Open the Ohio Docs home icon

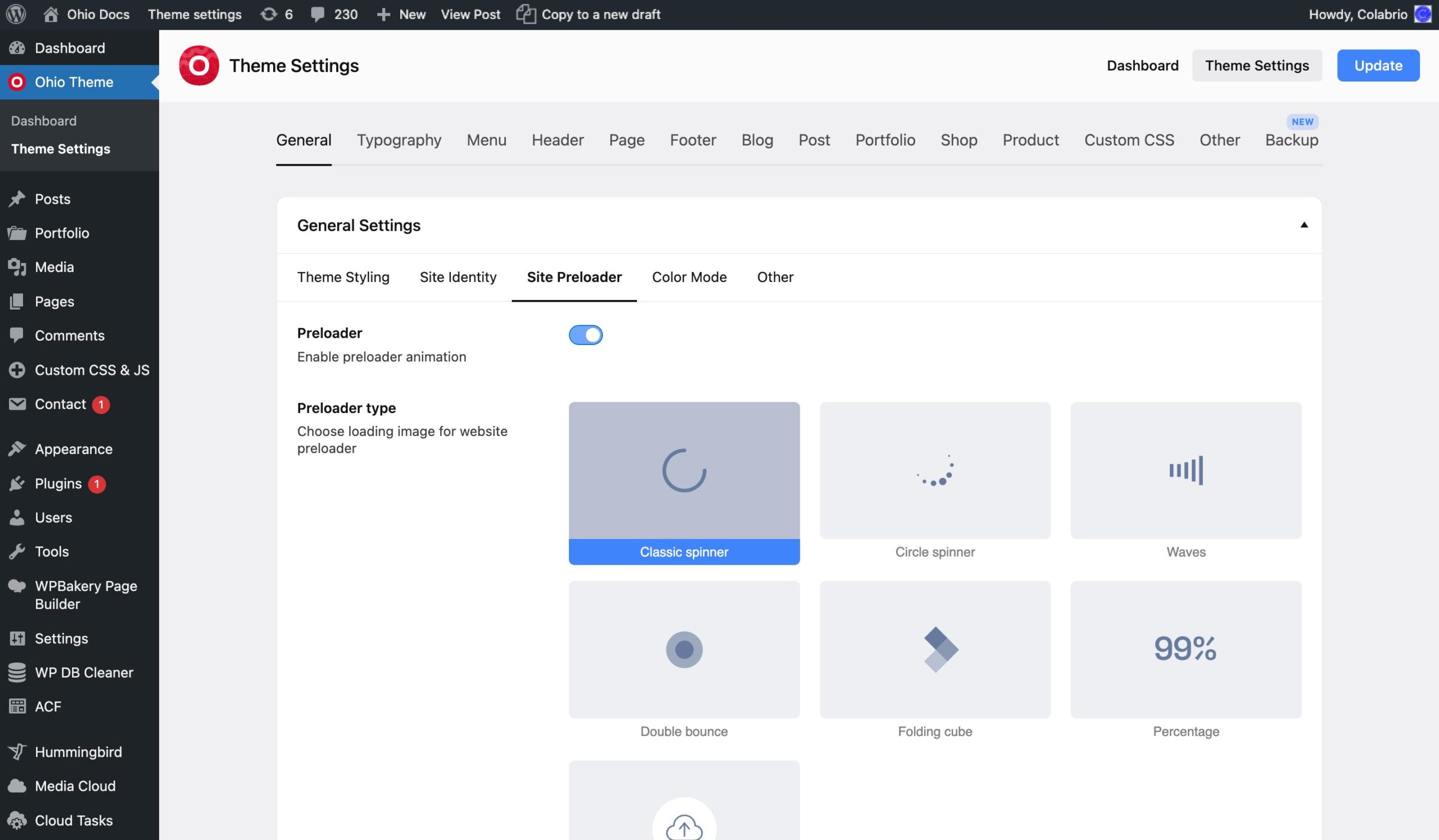coord(51,14)
